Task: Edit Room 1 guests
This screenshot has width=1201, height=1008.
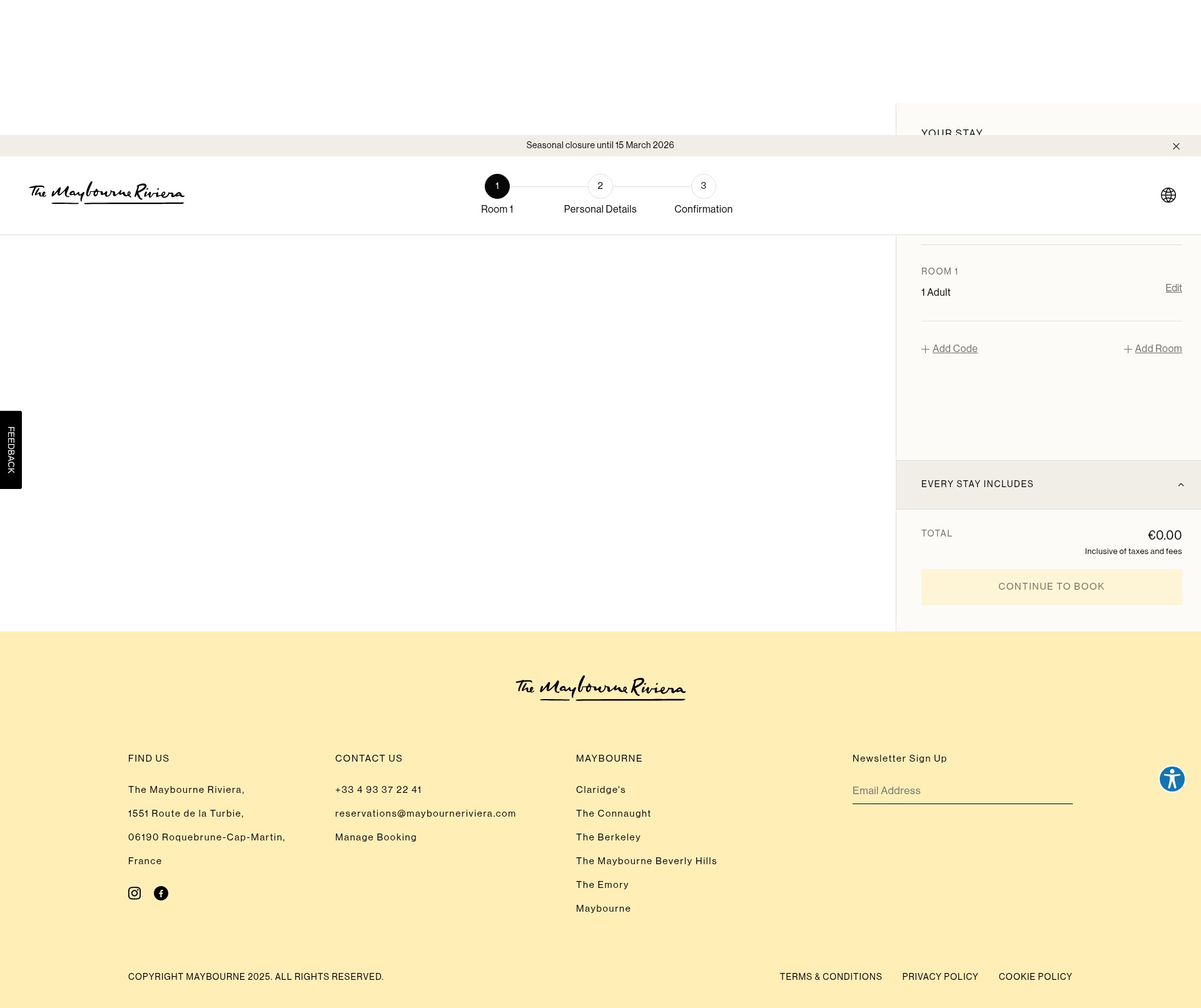Action: coord(1173,288)
